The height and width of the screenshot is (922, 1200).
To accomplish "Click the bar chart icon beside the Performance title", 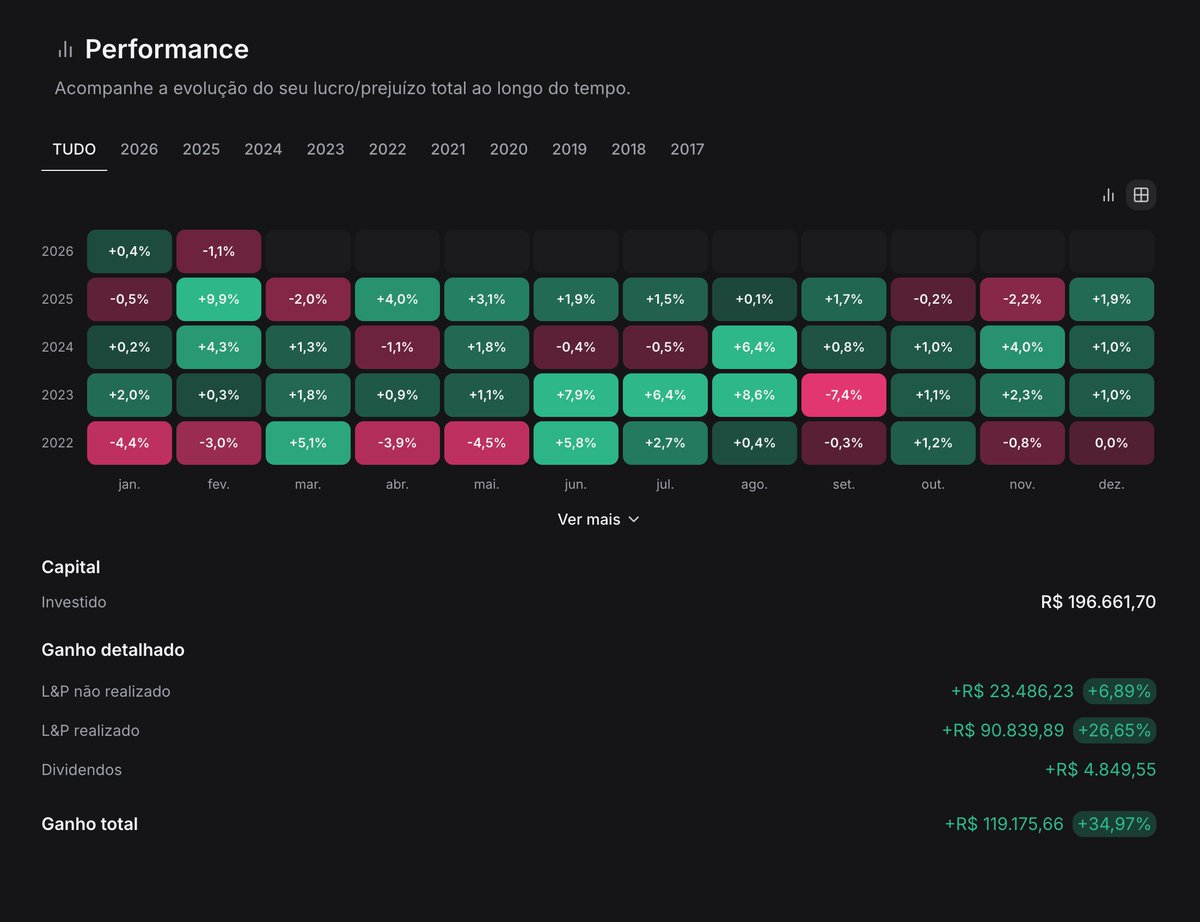I will click(64, 48).
